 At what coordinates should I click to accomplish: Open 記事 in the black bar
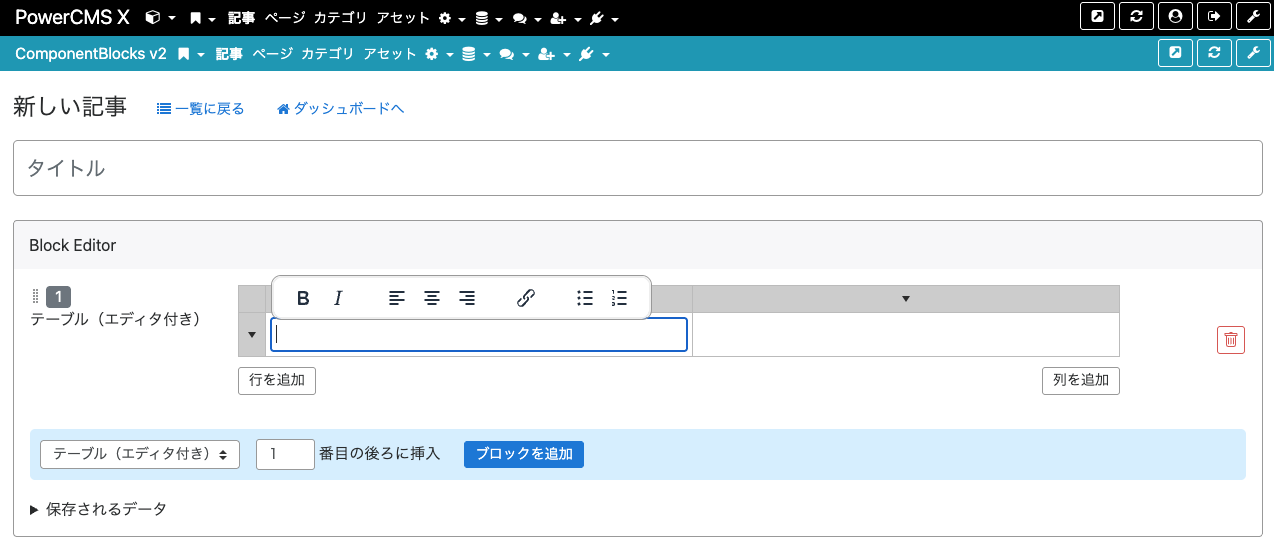[241, 18]
